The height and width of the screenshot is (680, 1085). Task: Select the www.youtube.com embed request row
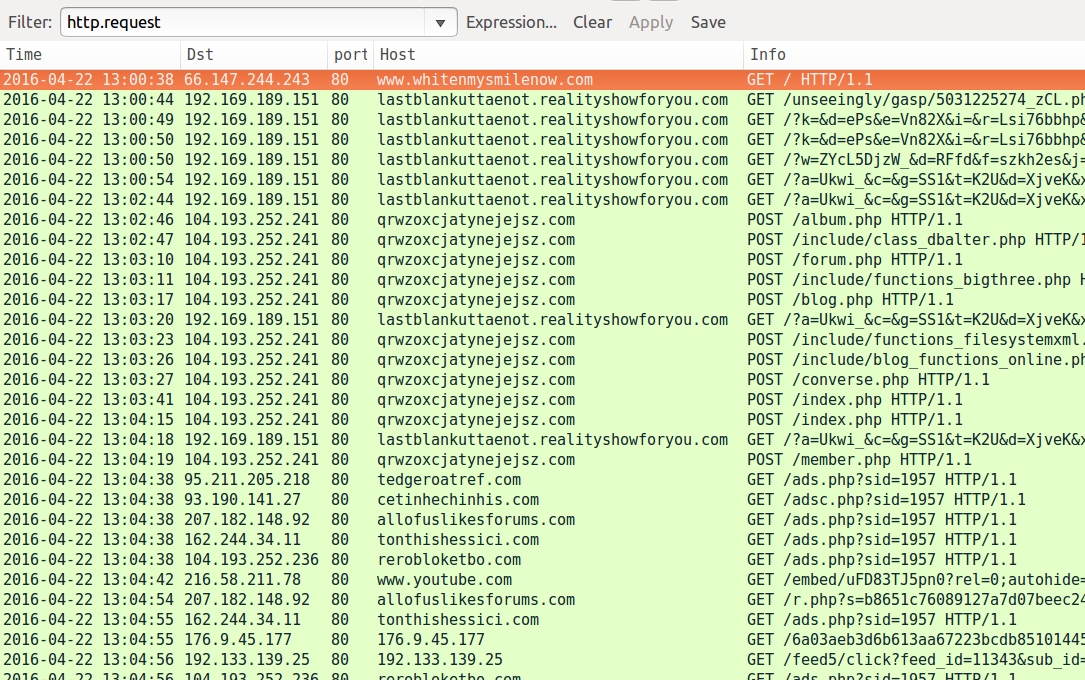(x=444, y=580)
